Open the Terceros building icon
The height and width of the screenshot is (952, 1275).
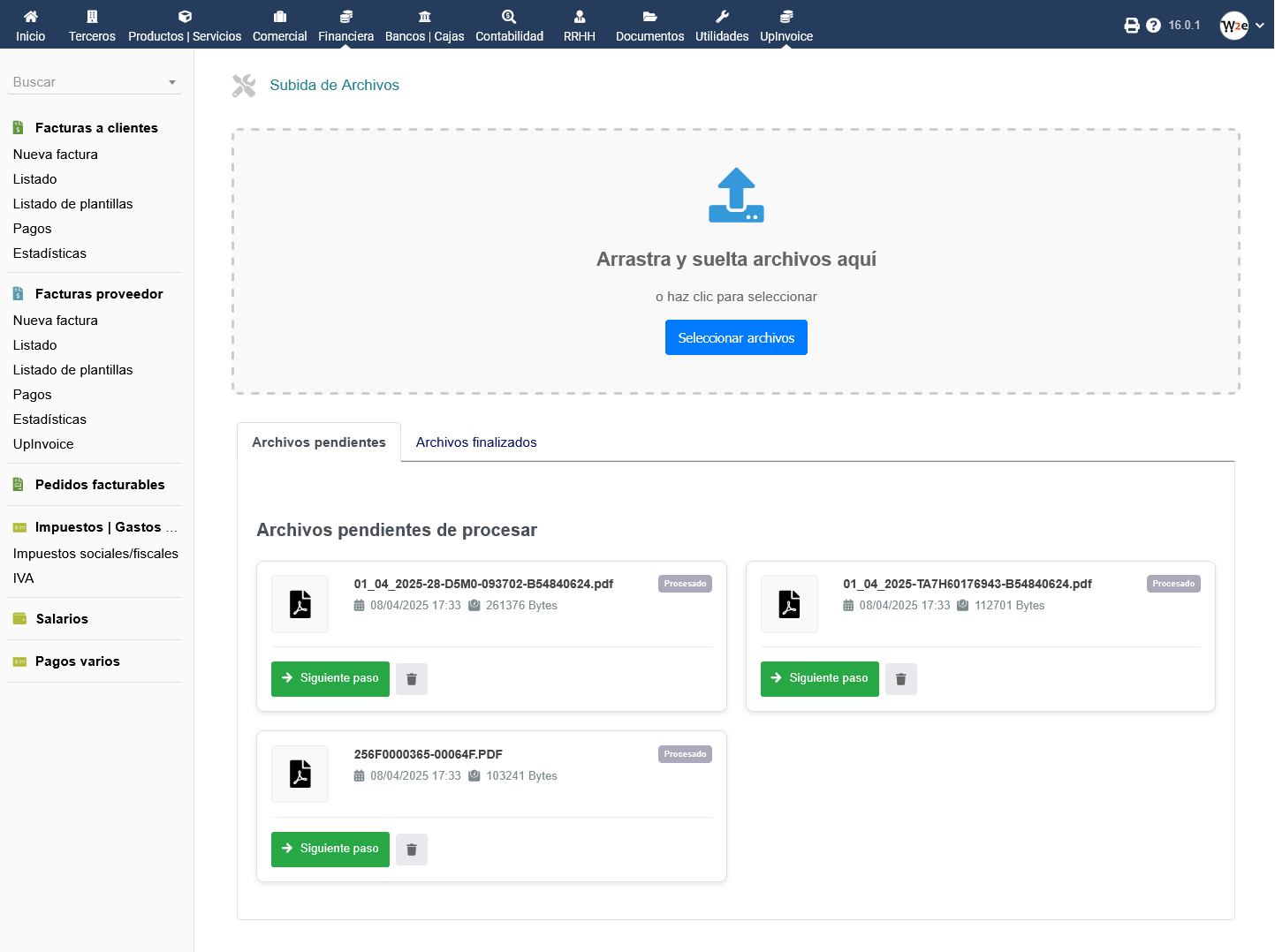(x=92, y=16)
